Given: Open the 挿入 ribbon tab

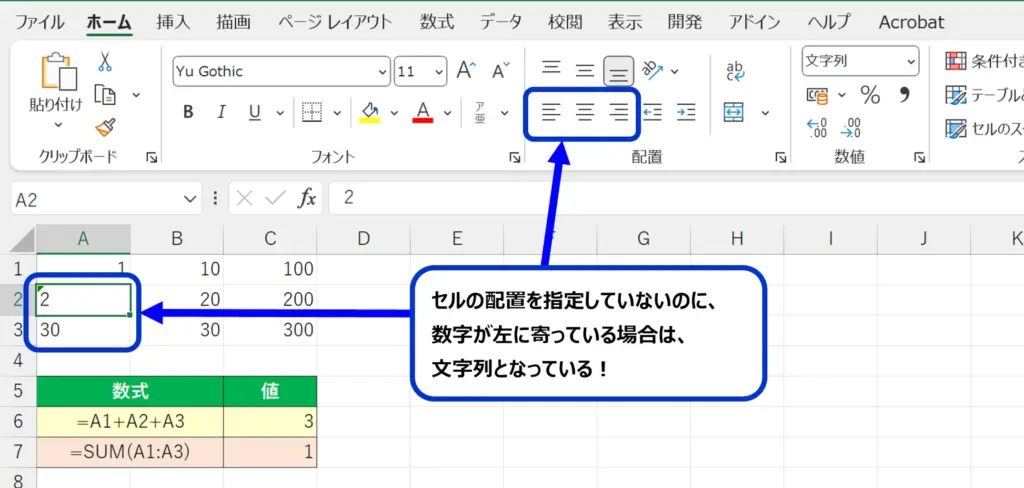Looking at the screenshot, I should (175, 22).
